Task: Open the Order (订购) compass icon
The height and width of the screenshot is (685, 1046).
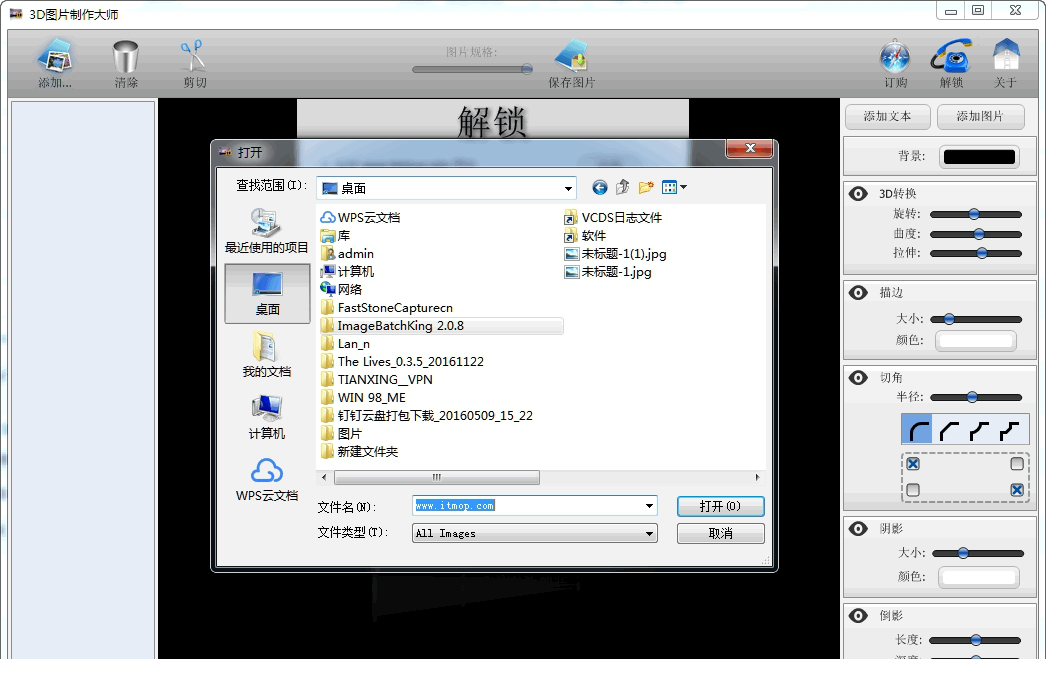Action: pos(895,58)
